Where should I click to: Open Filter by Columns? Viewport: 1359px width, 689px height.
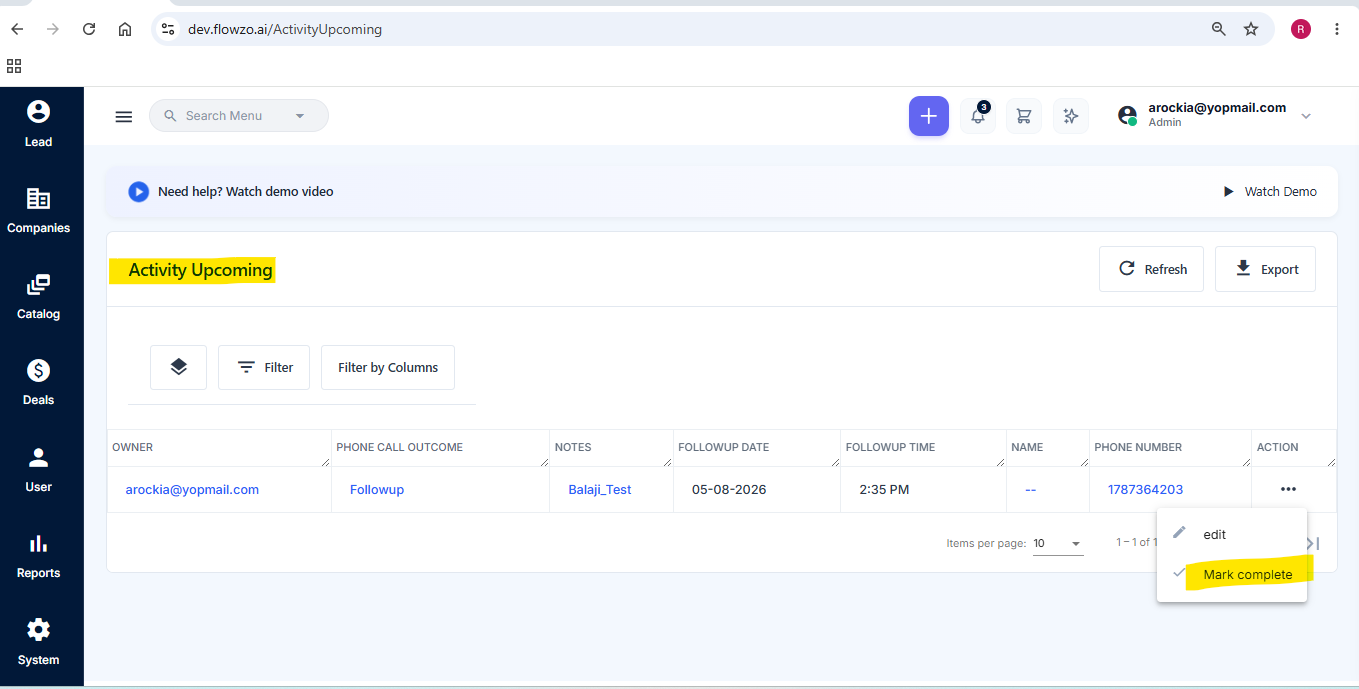pyautogui.click(x=388, y=367)
